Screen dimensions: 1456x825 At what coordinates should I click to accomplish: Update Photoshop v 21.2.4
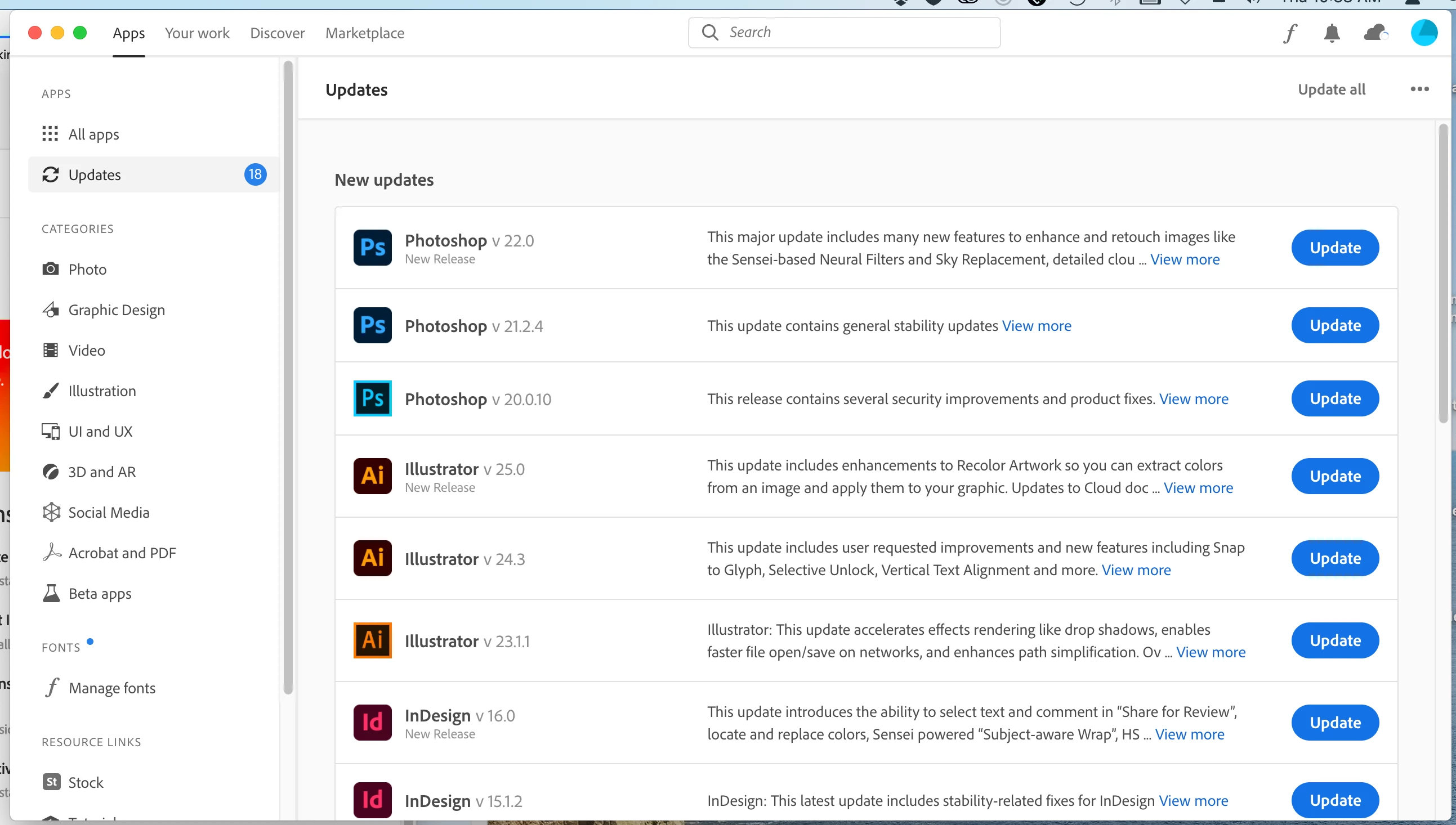click(1335, 325)
